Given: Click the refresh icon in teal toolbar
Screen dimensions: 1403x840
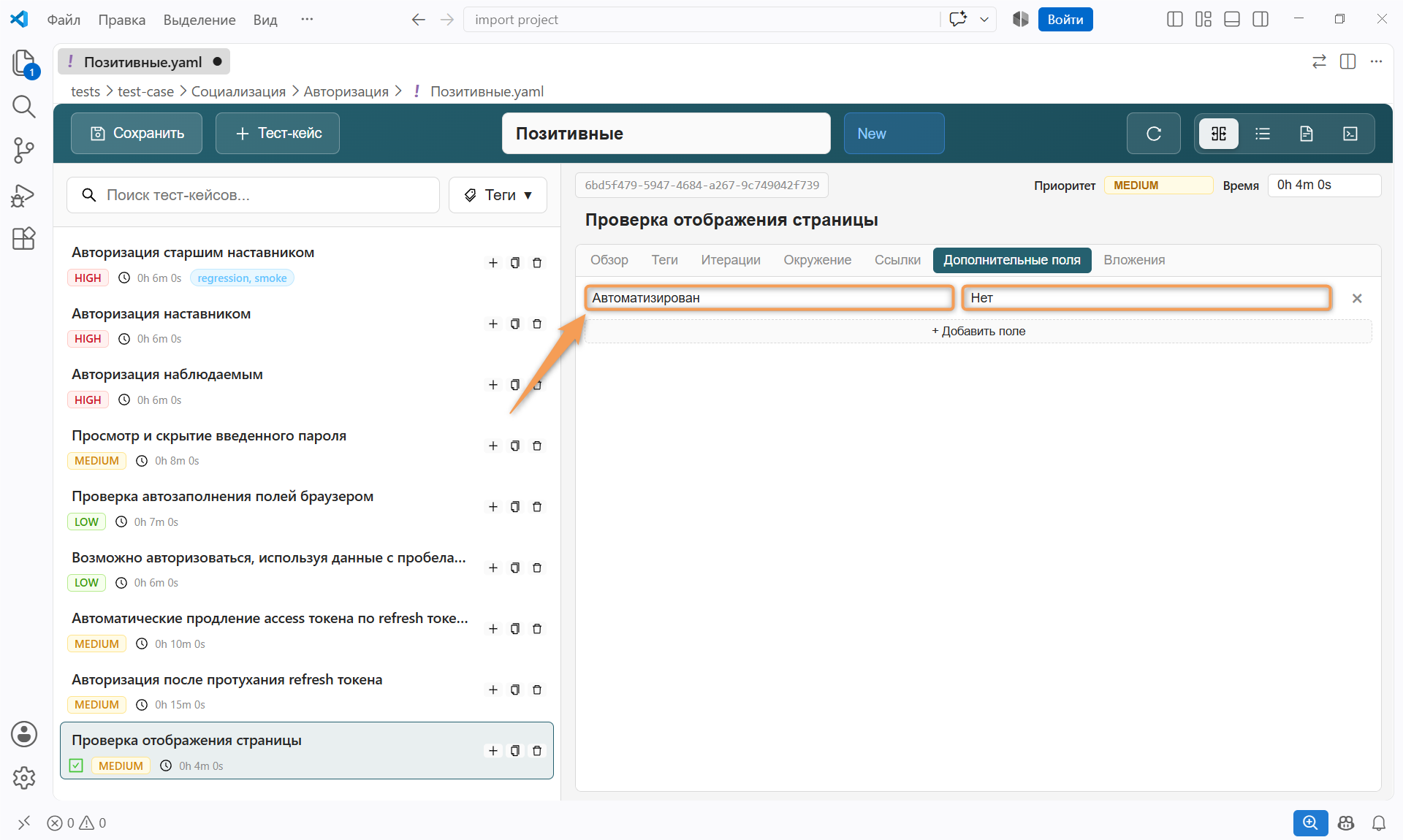Looking at the screenshot, I should tap(1153, 134).
